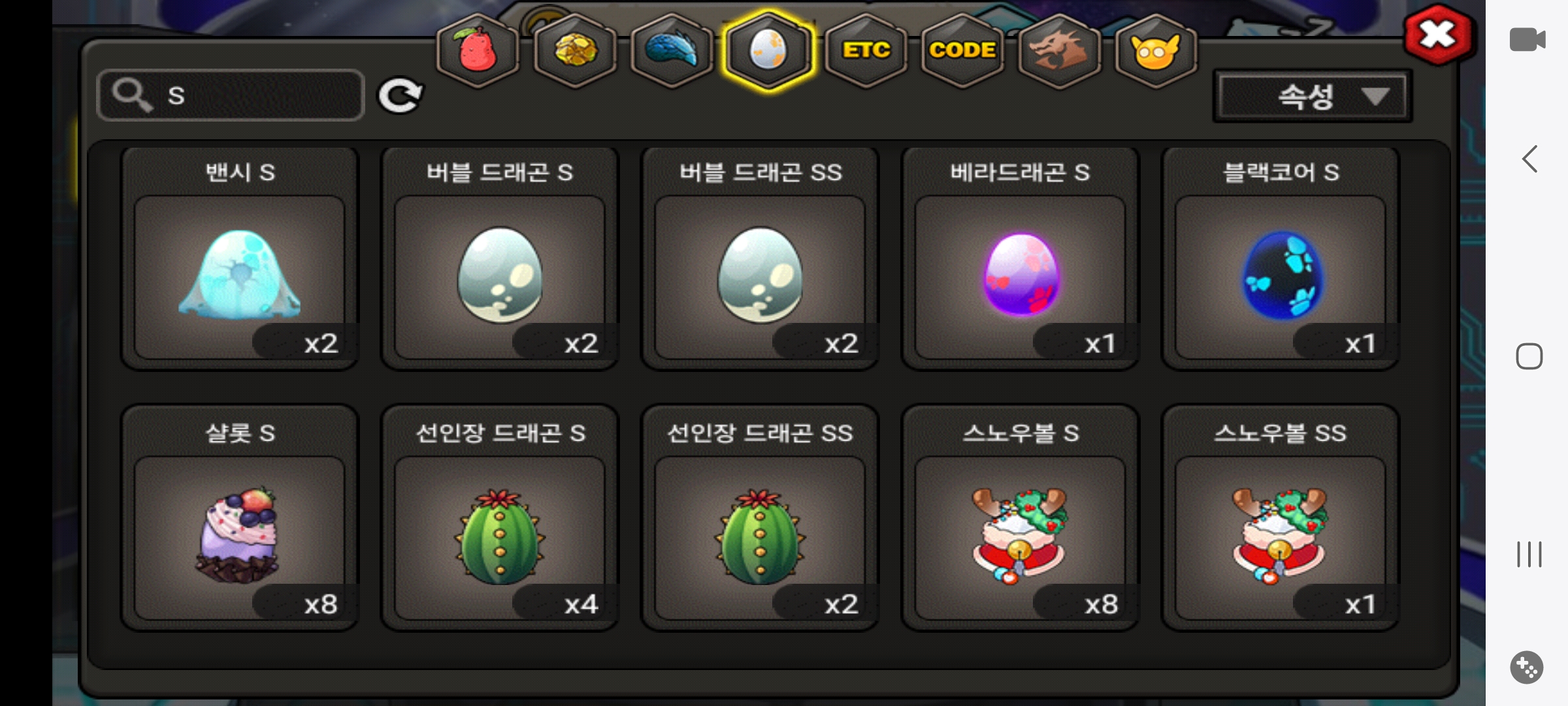
Task: Tap the screen record camera icon
Action: coord(1527,40)
